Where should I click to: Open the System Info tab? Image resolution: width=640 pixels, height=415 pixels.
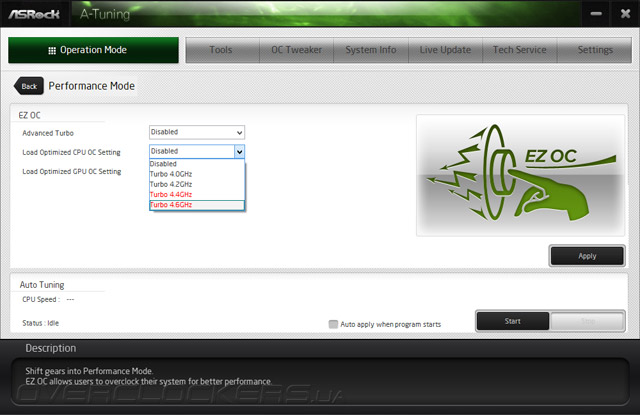pos(371,50)
